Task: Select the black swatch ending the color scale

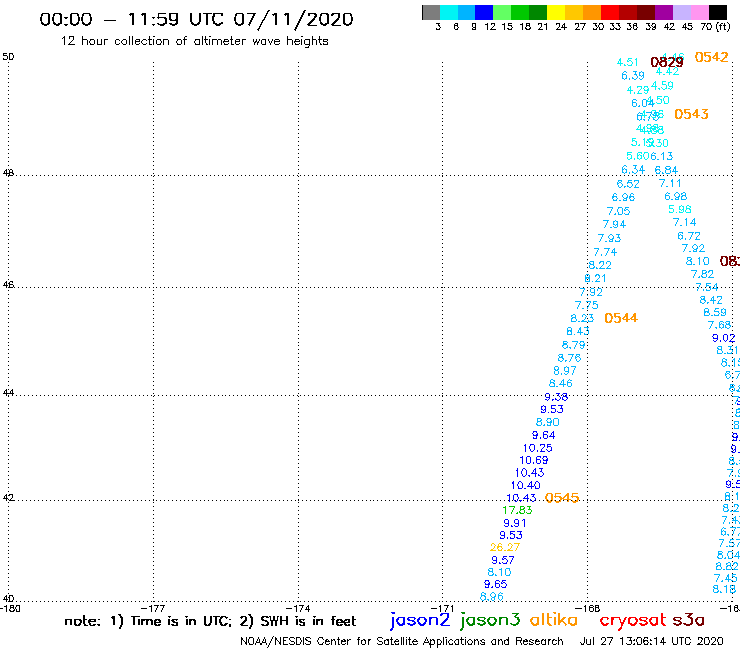Action: click(x=718, y=12)
